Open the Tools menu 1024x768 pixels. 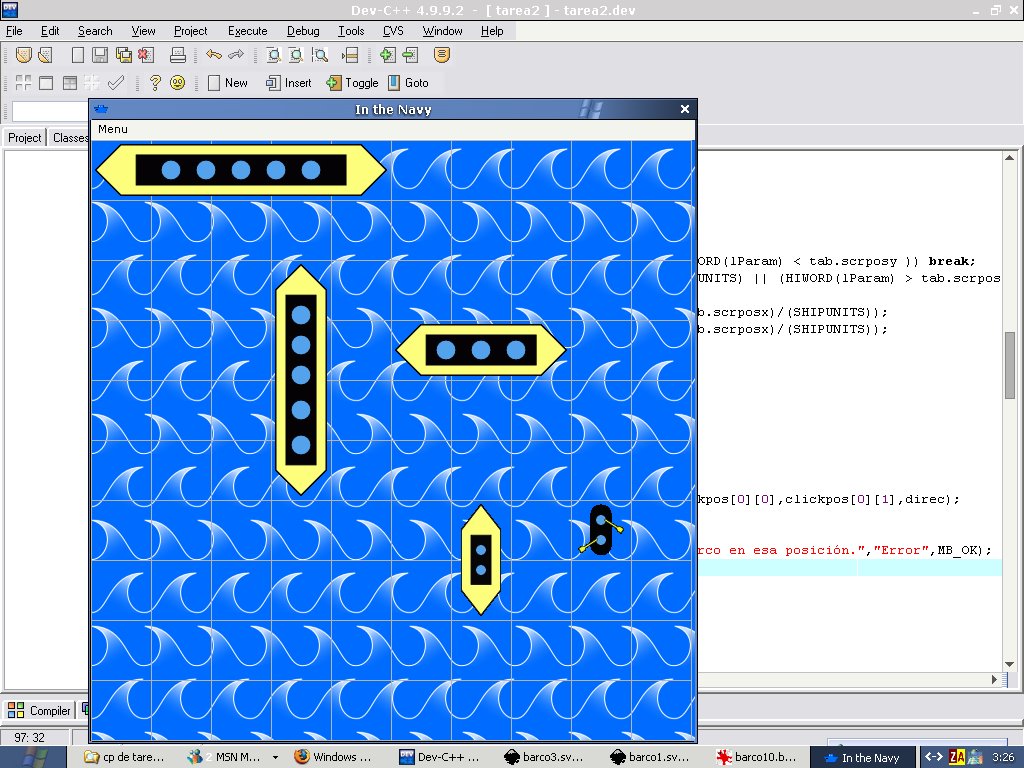351,31
